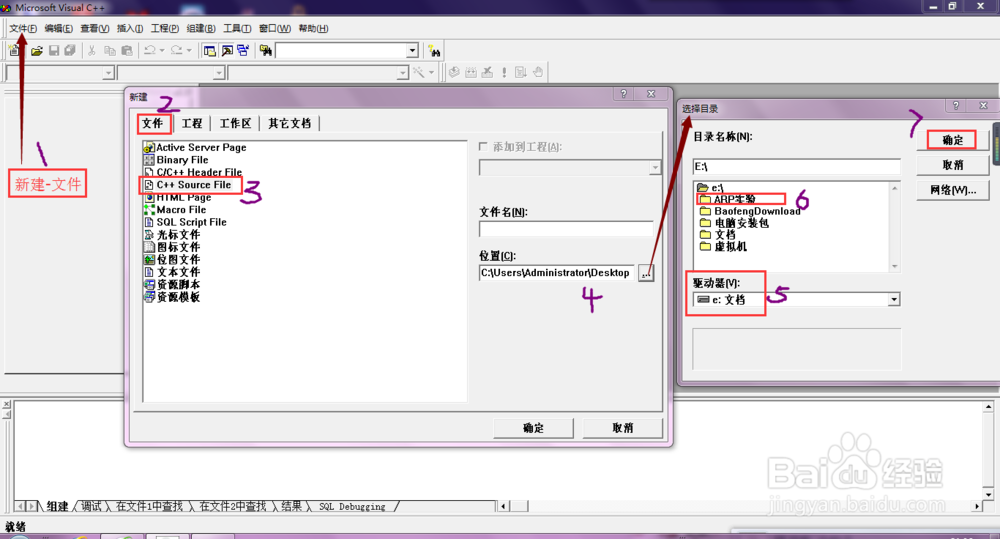This screenshot has width=1000, height=539.
Task: Select HTML Page file type
Action: click(x=177, y=198)
